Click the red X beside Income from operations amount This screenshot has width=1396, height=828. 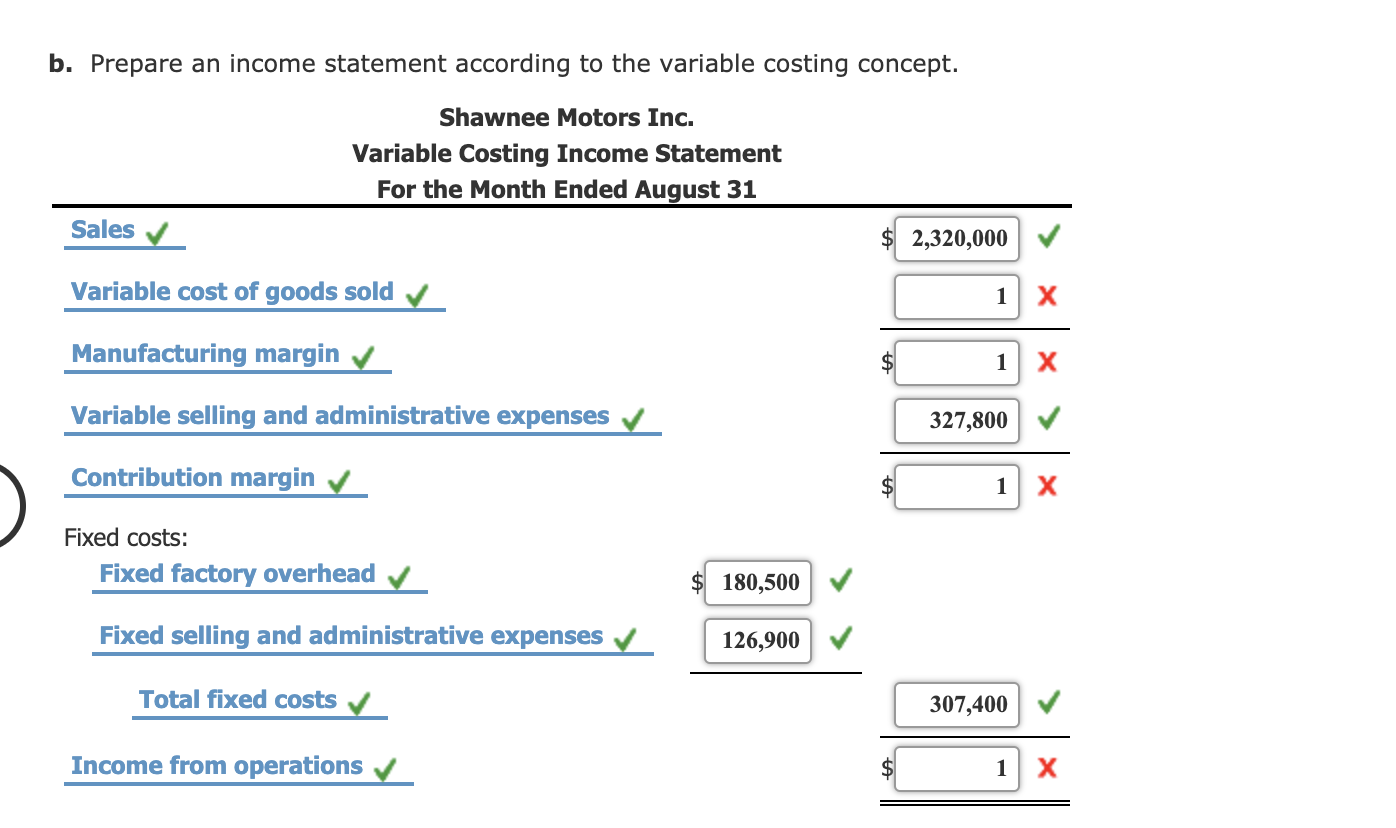tap(1047, 768)
